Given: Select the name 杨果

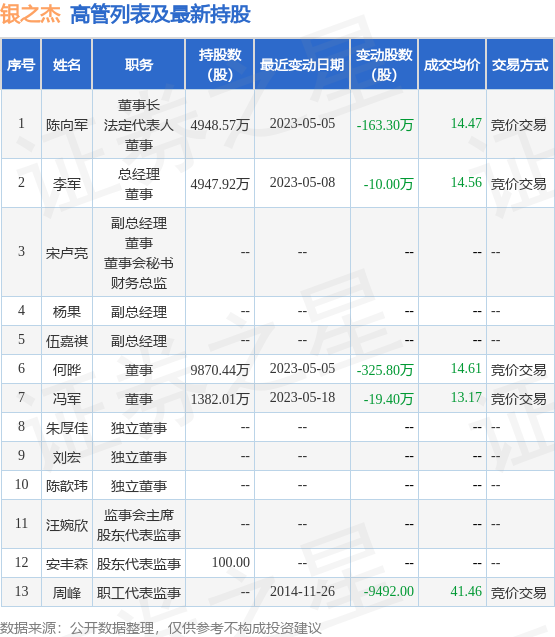Looking at the screenshot, I should point(67,312).
